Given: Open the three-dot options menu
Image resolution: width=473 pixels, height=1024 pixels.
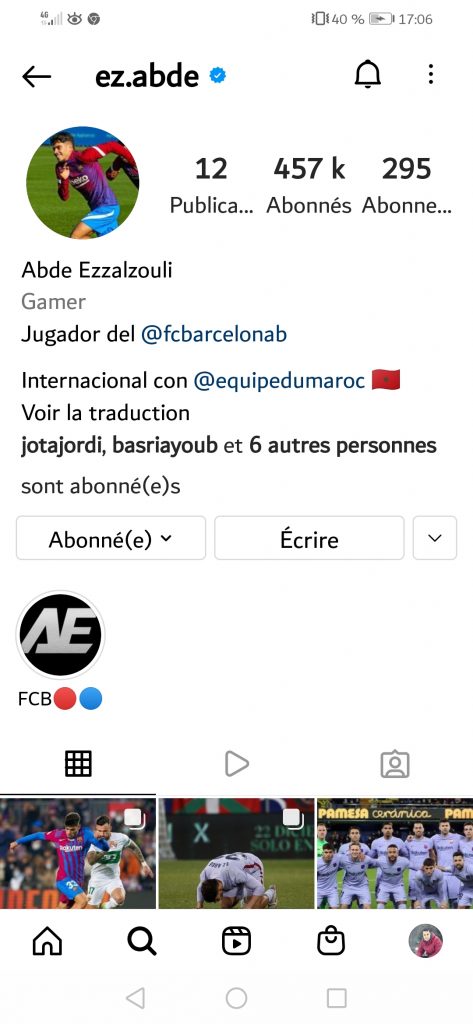Looking at the screenshot, I should point(431,74).
